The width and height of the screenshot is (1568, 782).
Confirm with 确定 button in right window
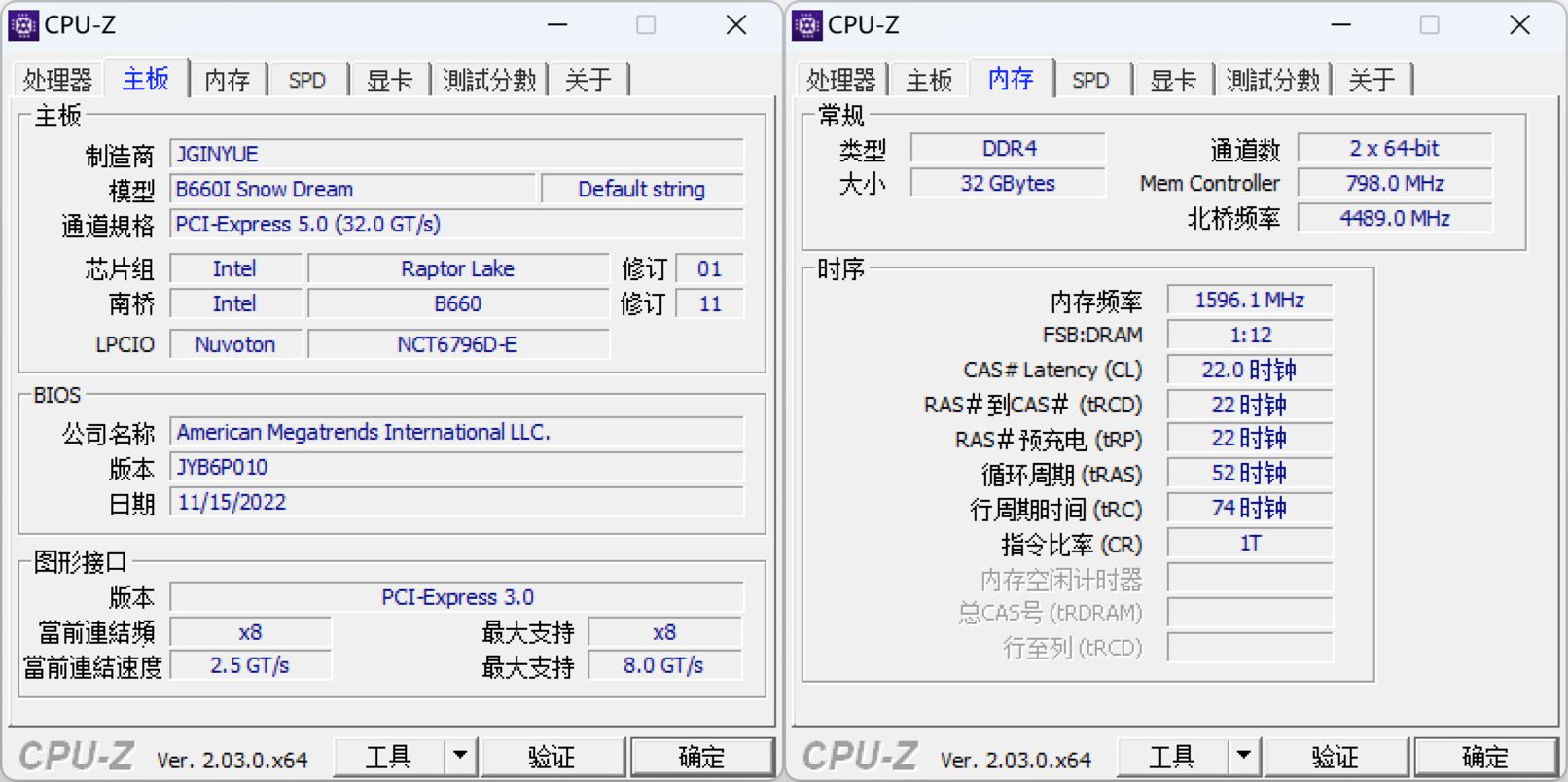tap(1485, 756)
